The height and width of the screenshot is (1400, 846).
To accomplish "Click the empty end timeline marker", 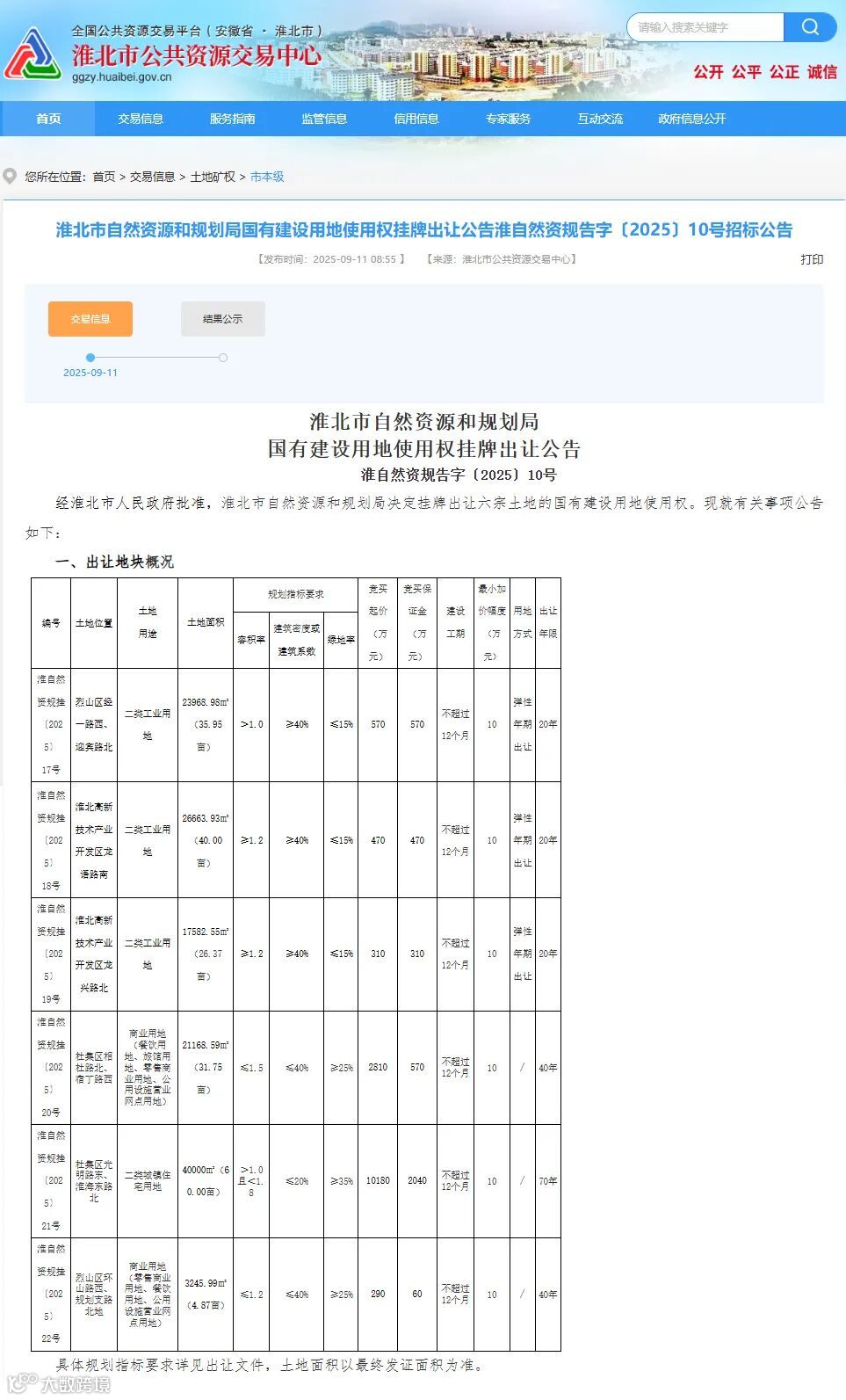I will pos(223,358).
